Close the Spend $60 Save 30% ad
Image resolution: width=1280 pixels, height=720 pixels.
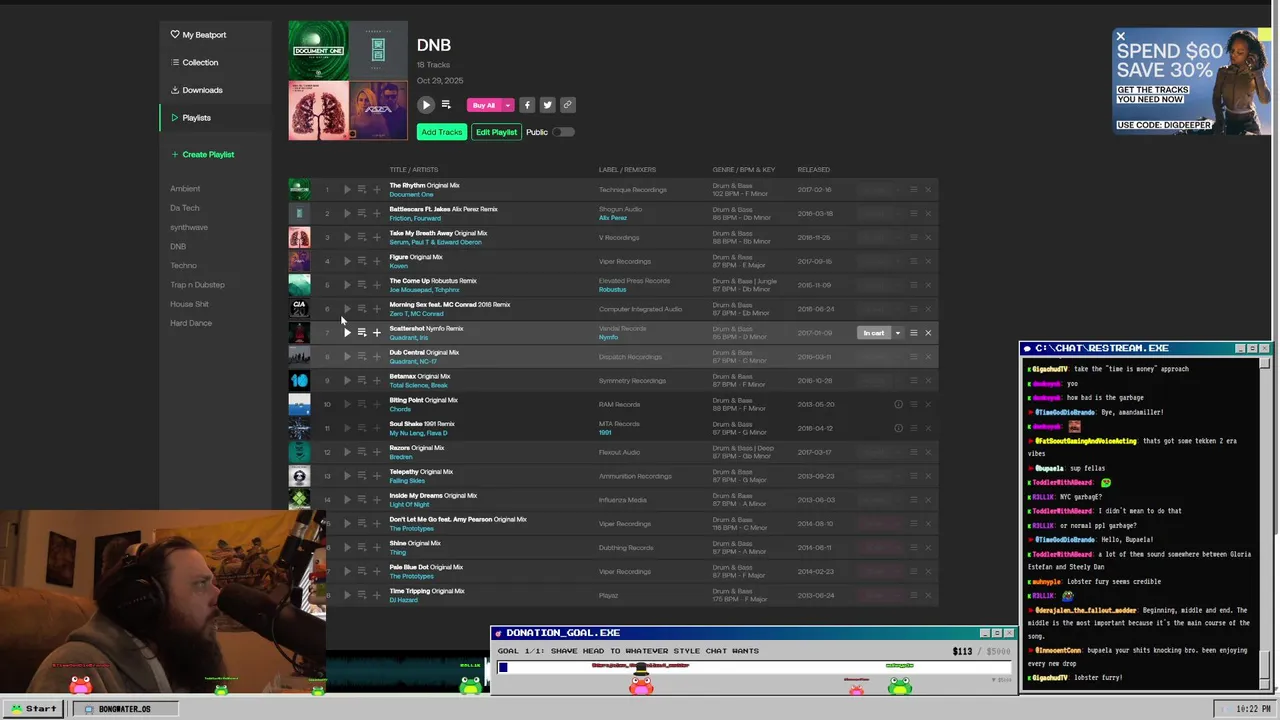tap(1120, 37)
